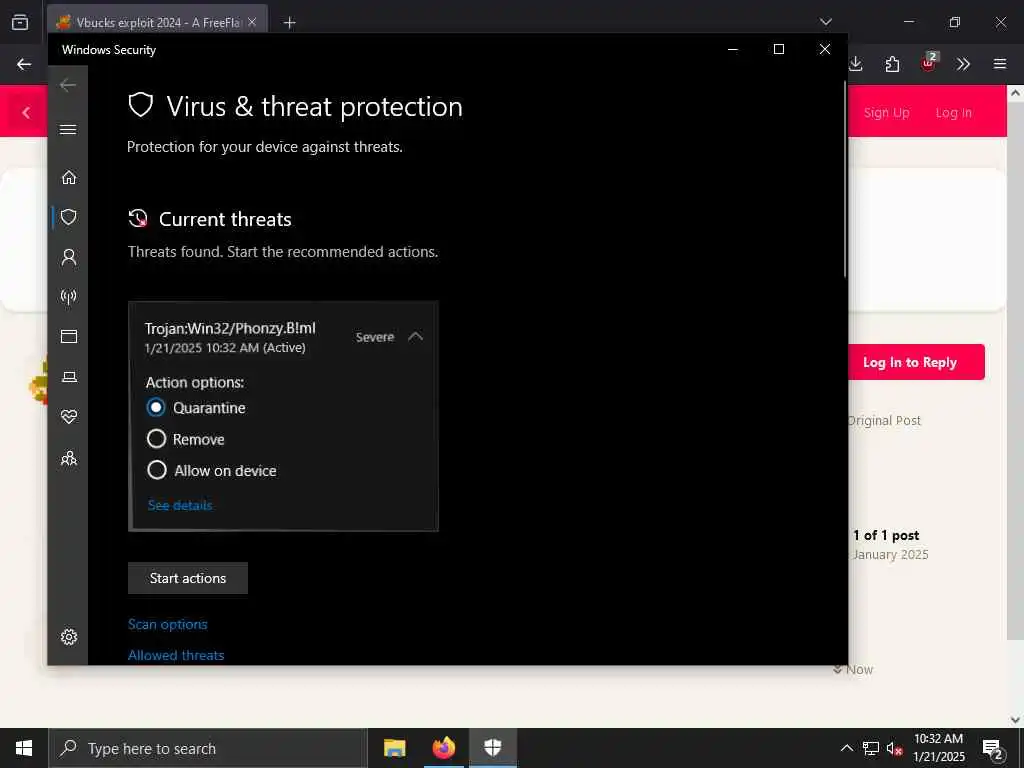Open a new Firefox tab
The image size is (1024, 768).
click(289, 23)
